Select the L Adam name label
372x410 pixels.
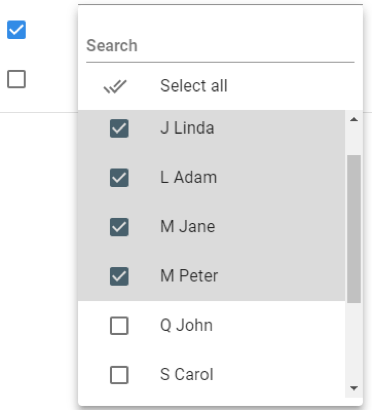189,177
